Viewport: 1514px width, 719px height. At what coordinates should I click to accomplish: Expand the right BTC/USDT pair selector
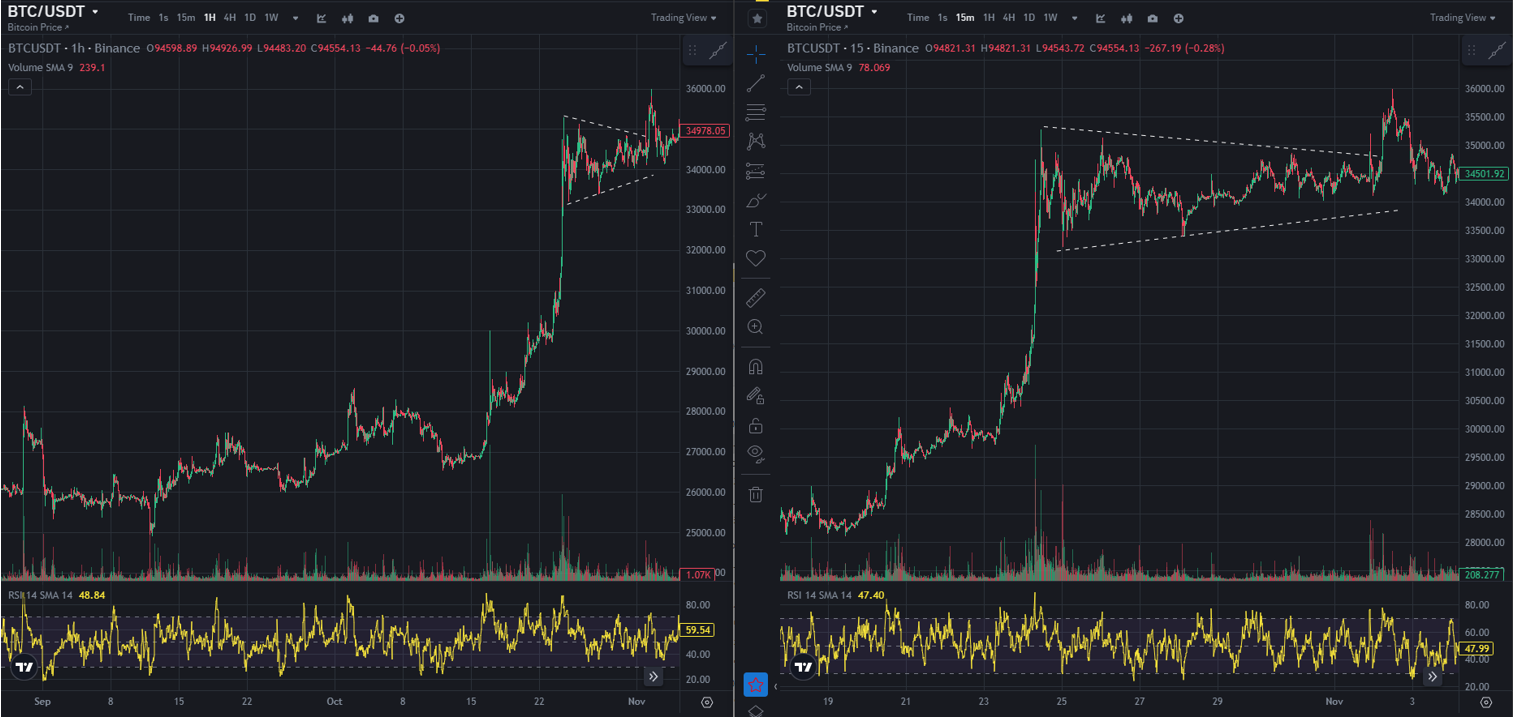(x=874, y=12)
